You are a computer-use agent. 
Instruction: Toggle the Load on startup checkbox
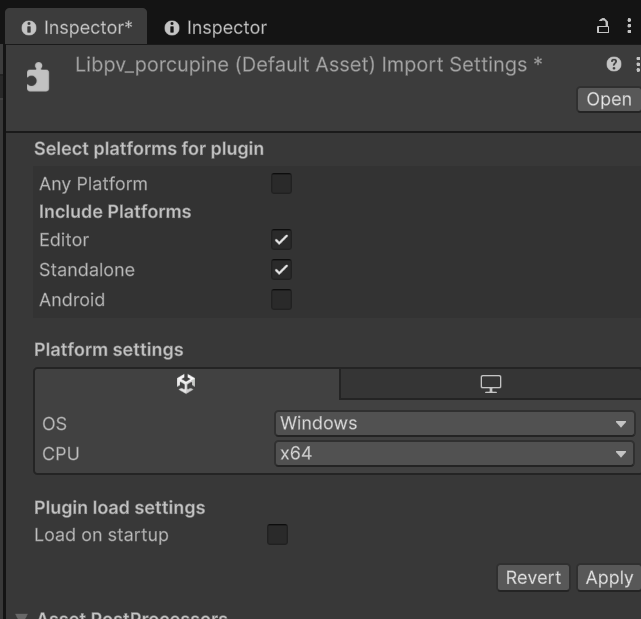tap(277, 535)
